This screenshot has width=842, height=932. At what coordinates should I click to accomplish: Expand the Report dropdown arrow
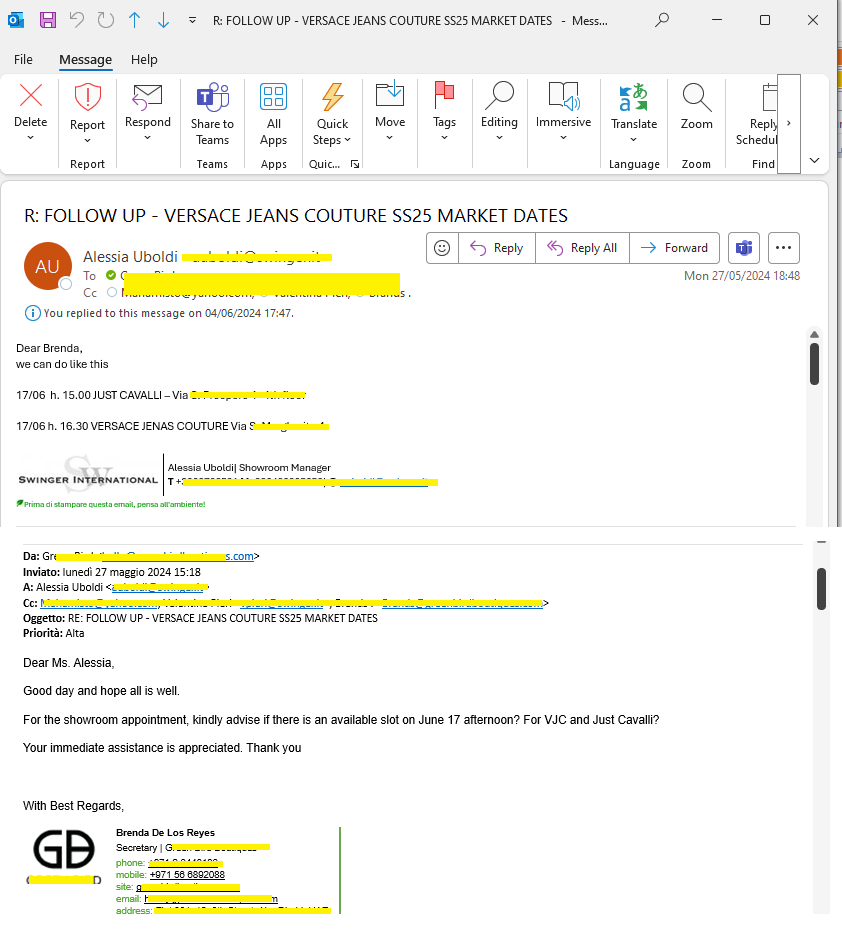coord(87,141)
